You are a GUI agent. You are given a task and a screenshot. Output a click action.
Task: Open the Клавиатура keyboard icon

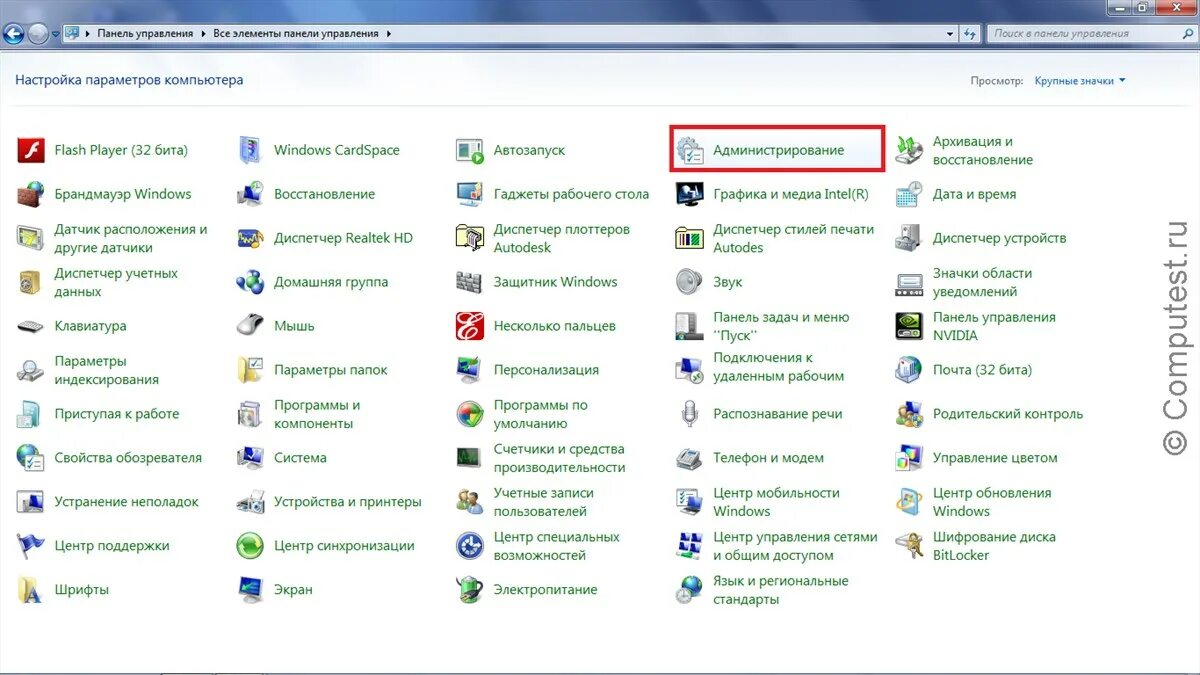(x=31, y=326)
